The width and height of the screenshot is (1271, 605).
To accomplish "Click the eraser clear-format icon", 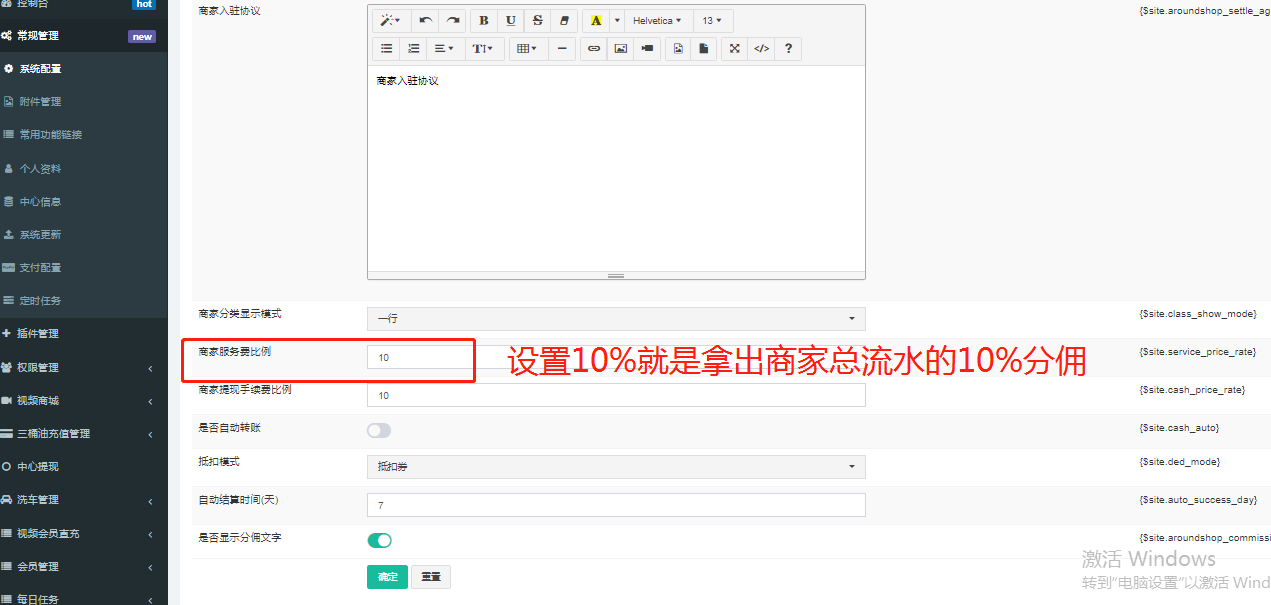I will [565, 20].
